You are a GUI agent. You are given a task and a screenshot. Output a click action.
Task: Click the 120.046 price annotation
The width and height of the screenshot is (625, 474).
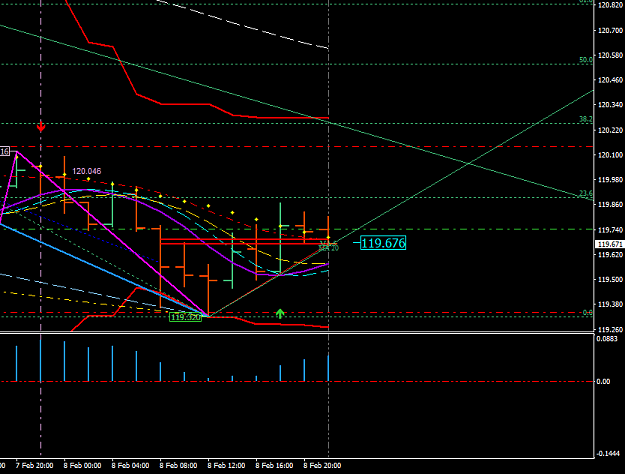coord(86,171)
